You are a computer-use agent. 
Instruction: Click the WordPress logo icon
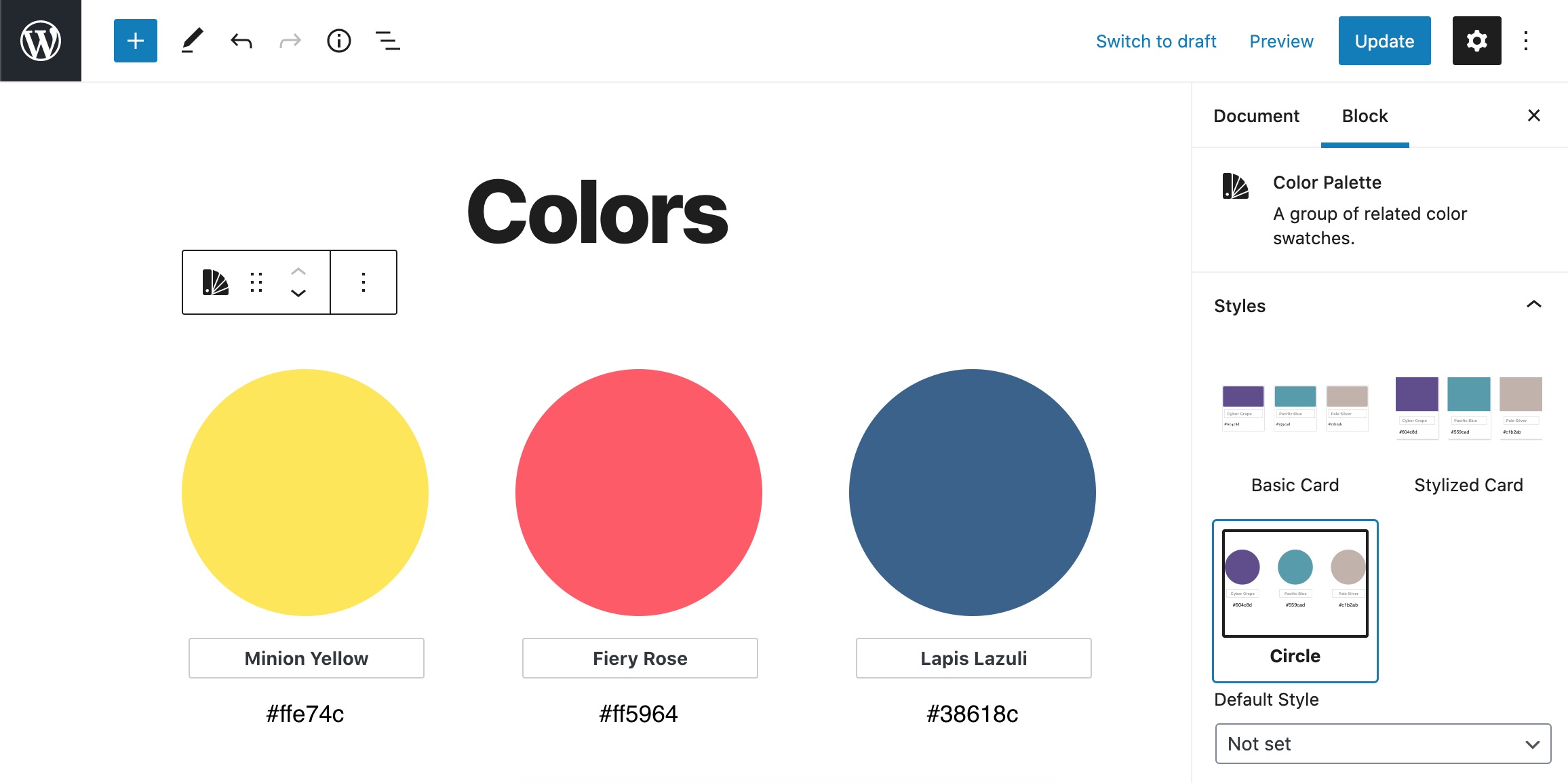click(x=40, y=40)
